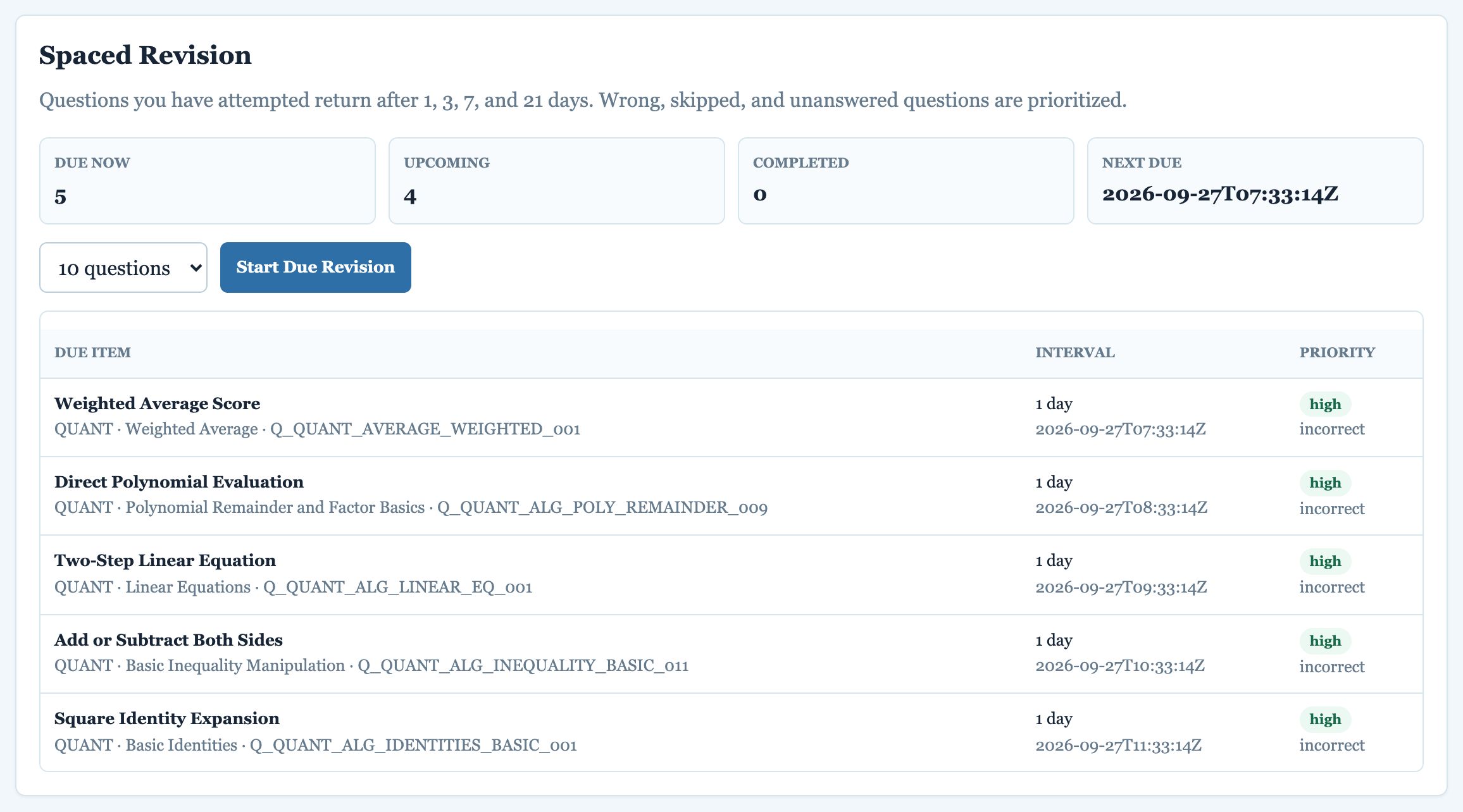Click Q_QUANT_AVERAGE_WEIGHTED_001 subtitle text
1463x812 pixels.
[425, 429]
